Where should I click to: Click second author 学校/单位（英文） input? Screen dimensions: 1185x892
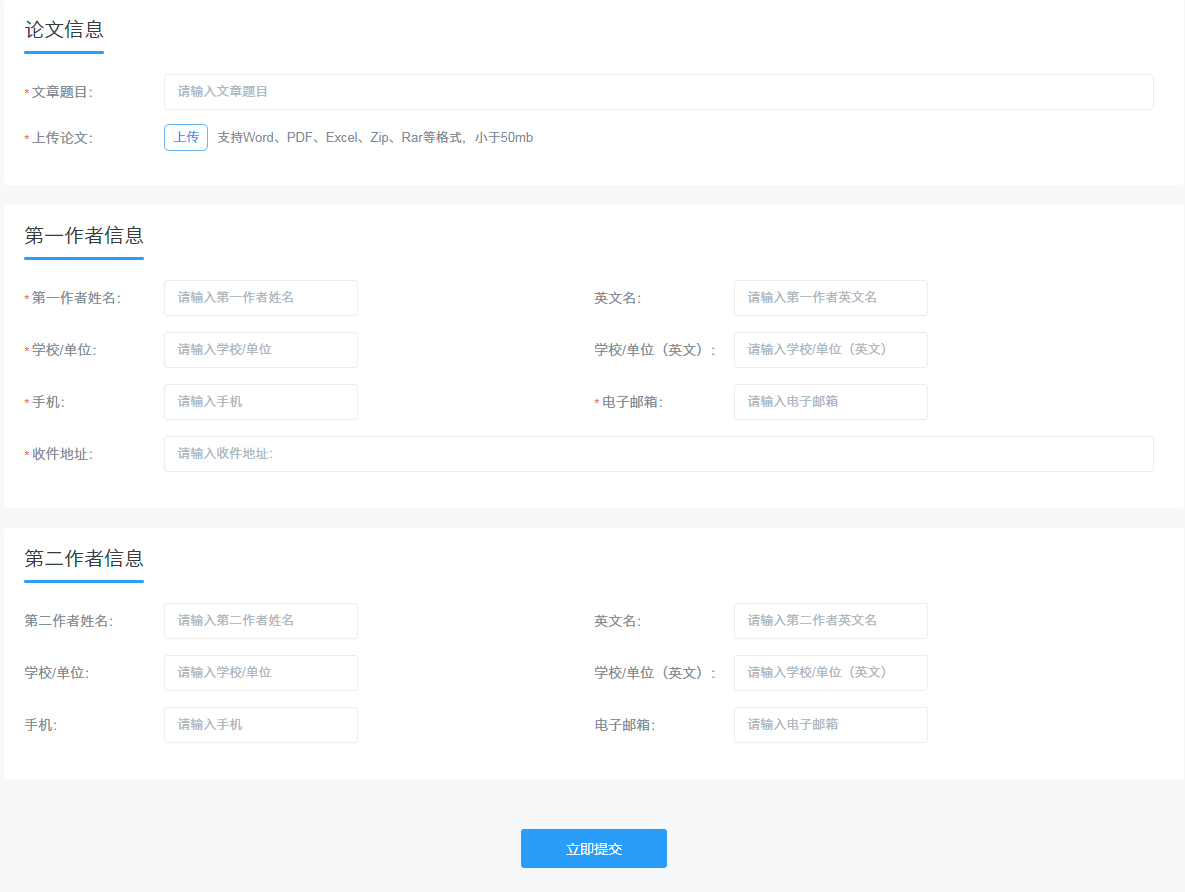pos(831,673)
